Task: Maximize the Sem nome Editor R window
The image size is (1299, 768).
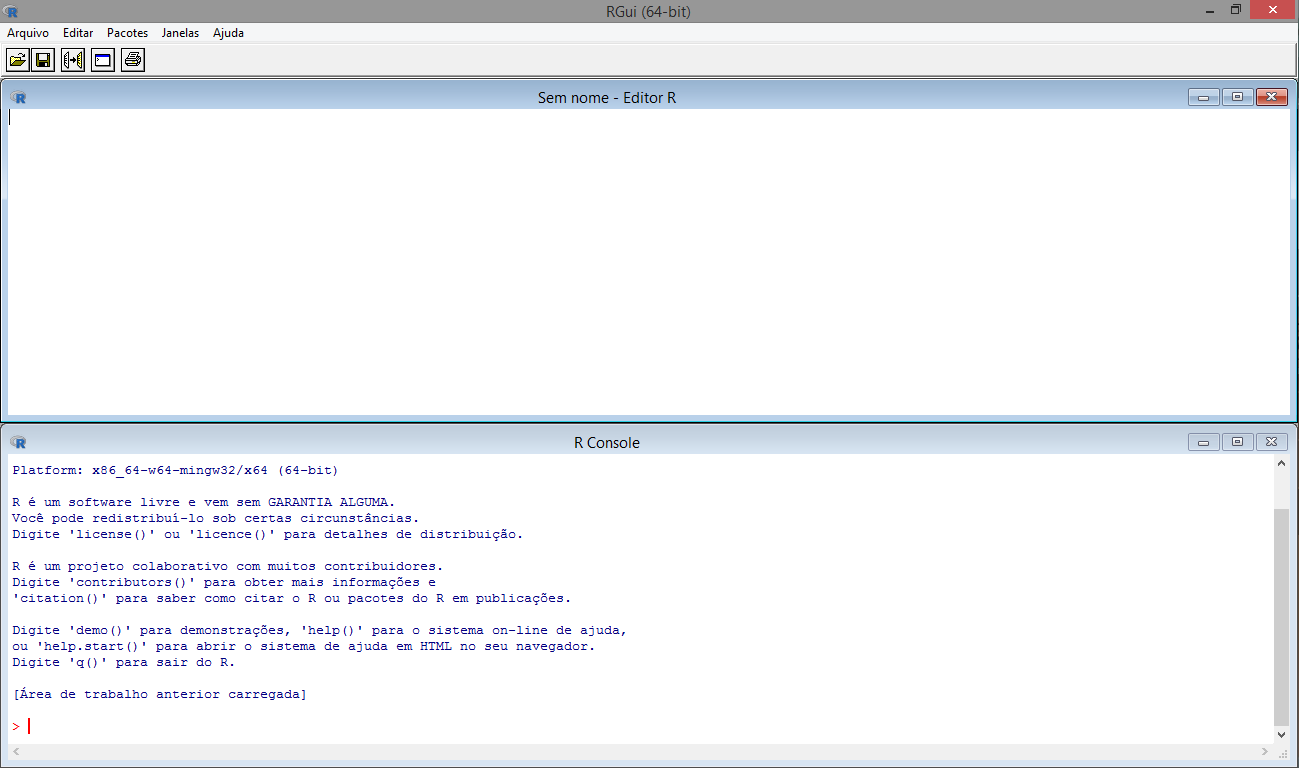Action: tap(1237, 97)
